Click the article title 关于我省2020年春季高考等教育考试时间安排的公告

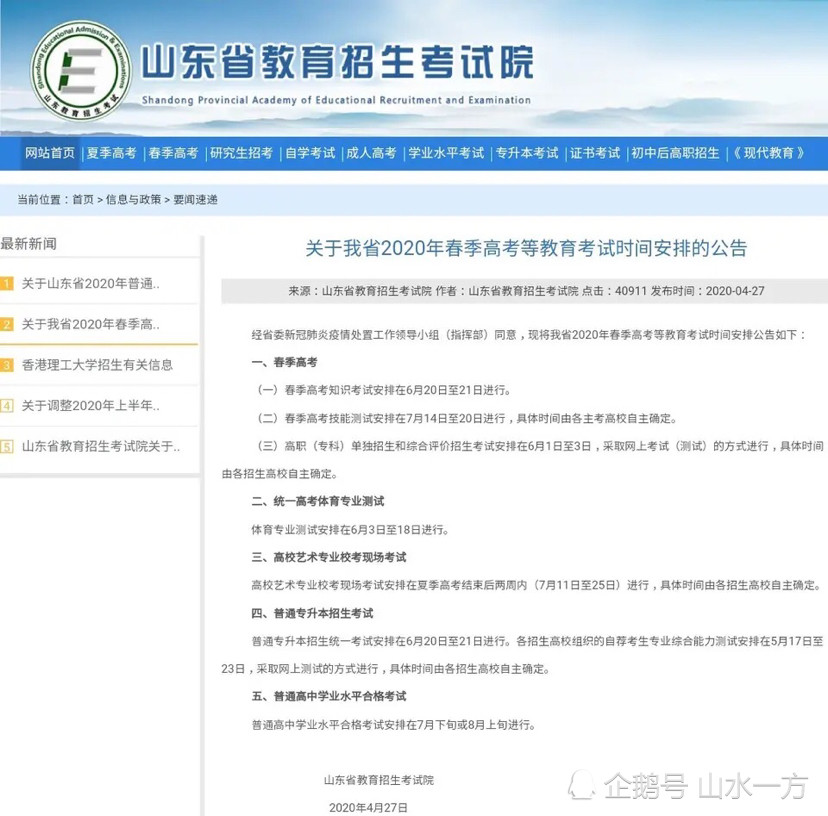tap(526, 248)
